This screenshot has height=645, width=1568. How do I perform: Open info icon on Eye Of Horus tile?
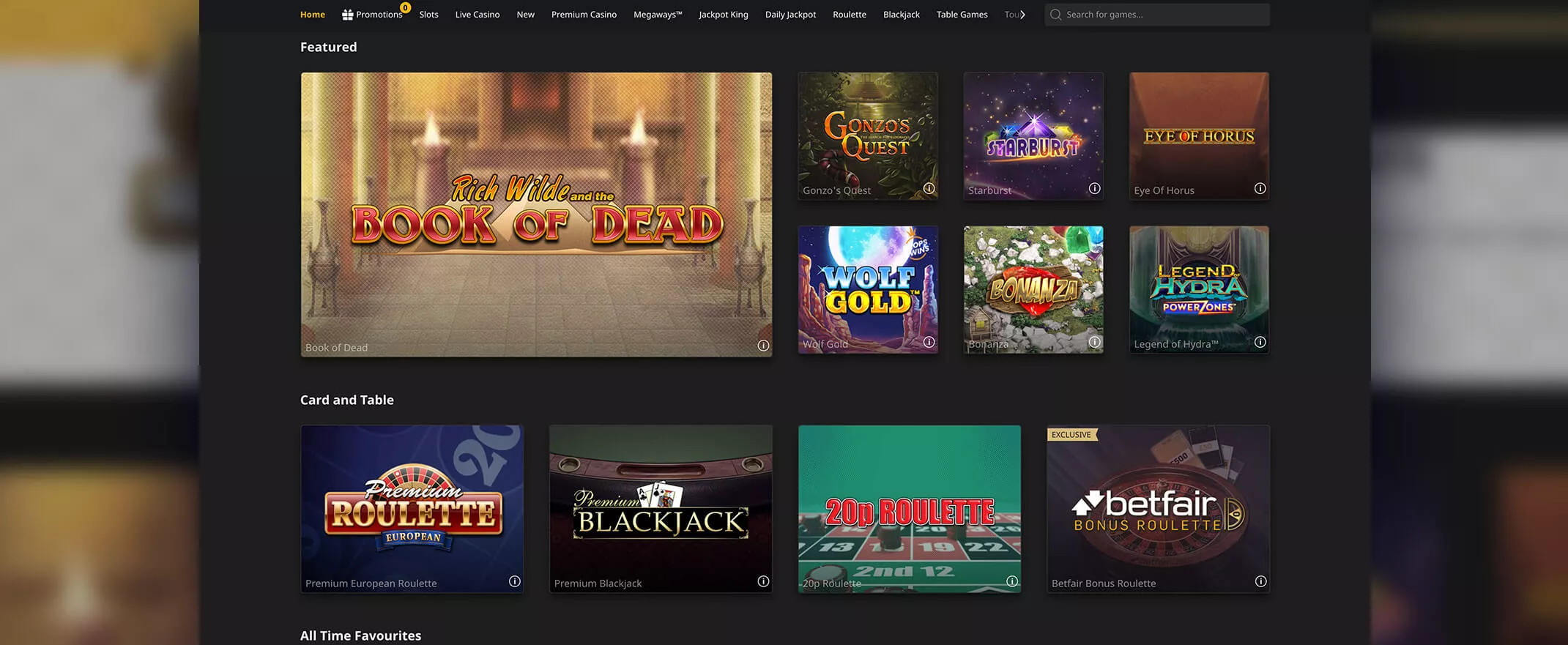pos(1260,188)
